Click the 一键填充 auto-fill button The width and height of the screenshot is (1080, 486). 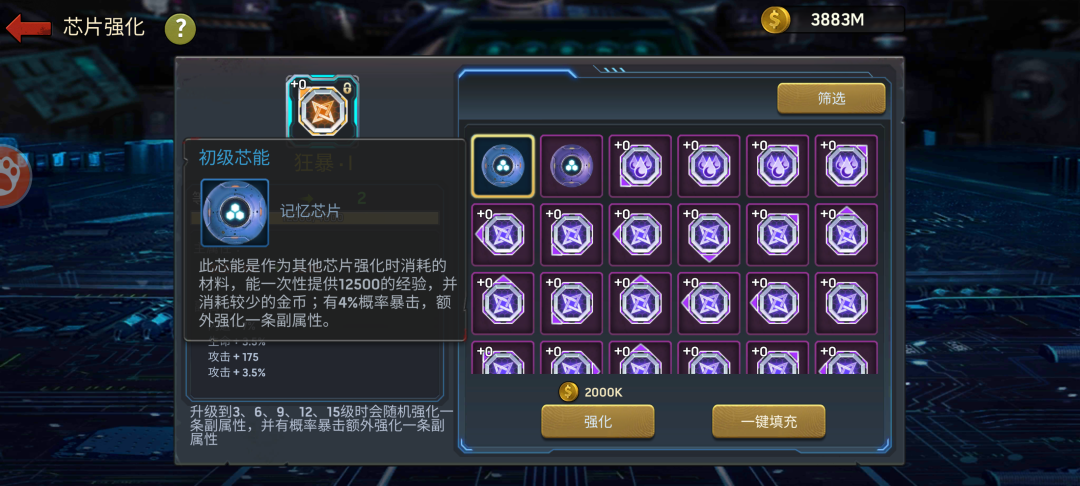click(769, 421)
